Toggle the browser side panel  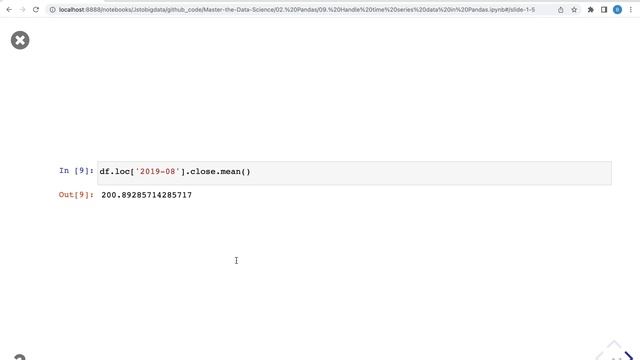point(604,9)
